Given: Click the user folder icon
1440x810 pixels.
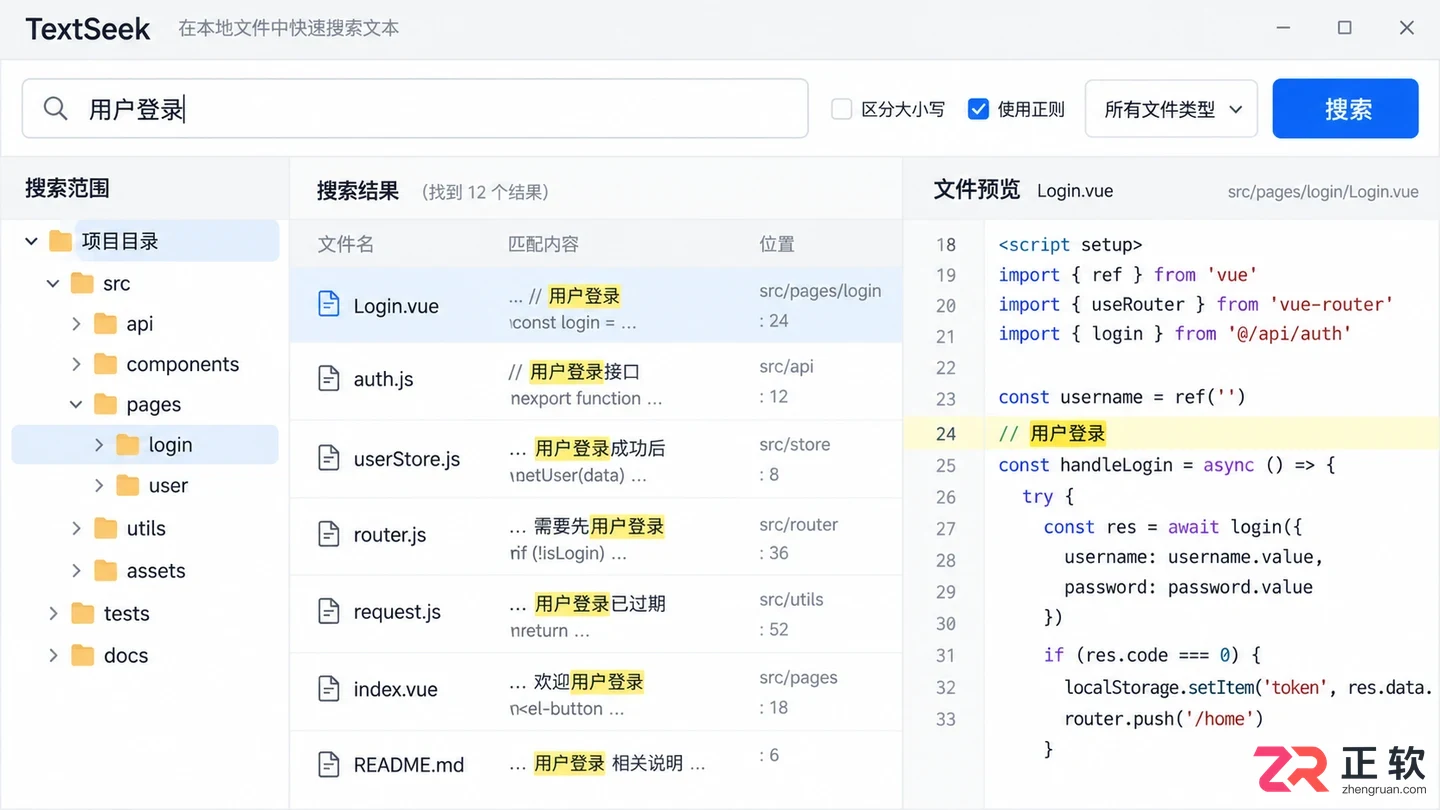Looking at the screenshot, I should click(x=127, y=485).
